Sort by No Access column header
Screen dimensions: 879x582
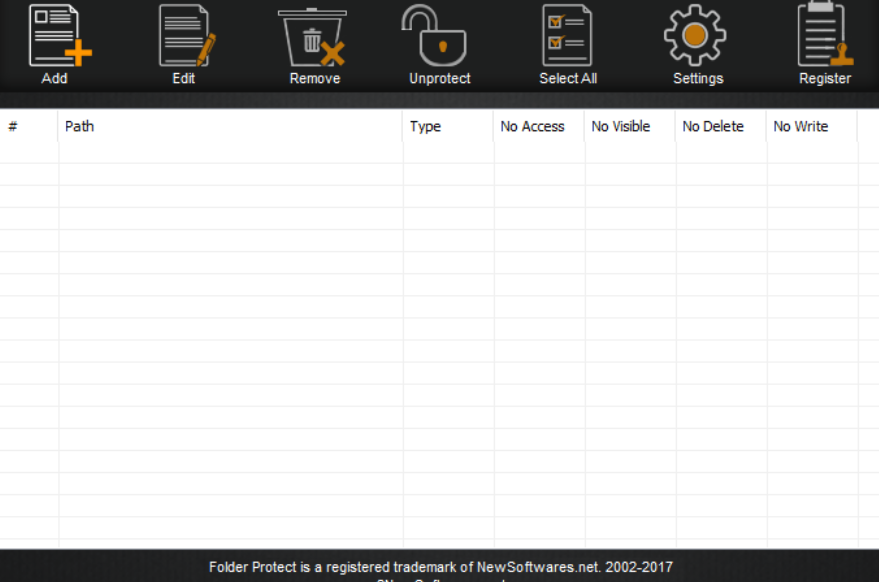[x=539, y=126]
